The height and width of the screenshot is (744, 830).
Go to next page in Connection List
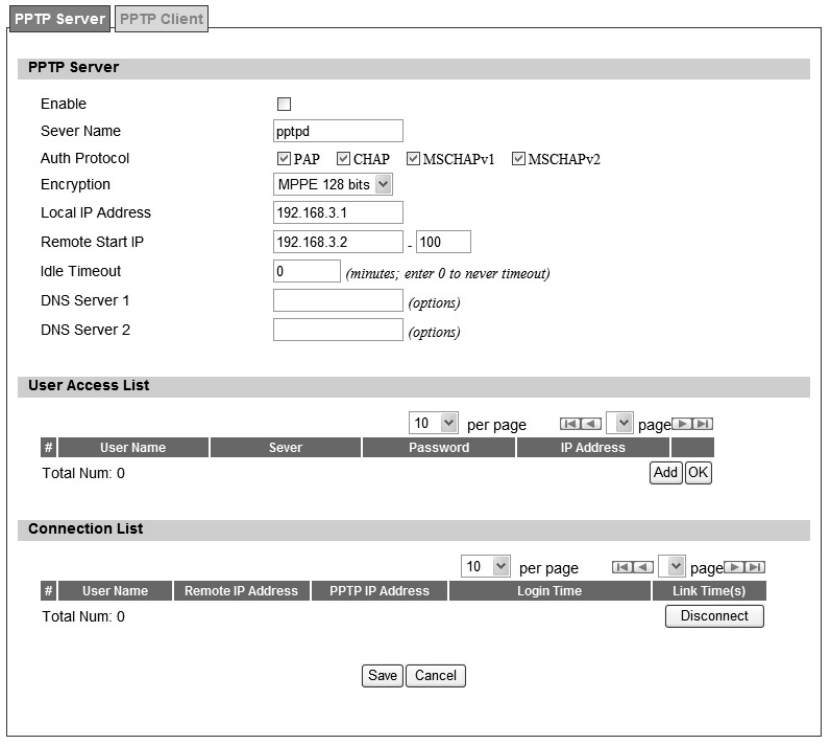click(734, 568)
